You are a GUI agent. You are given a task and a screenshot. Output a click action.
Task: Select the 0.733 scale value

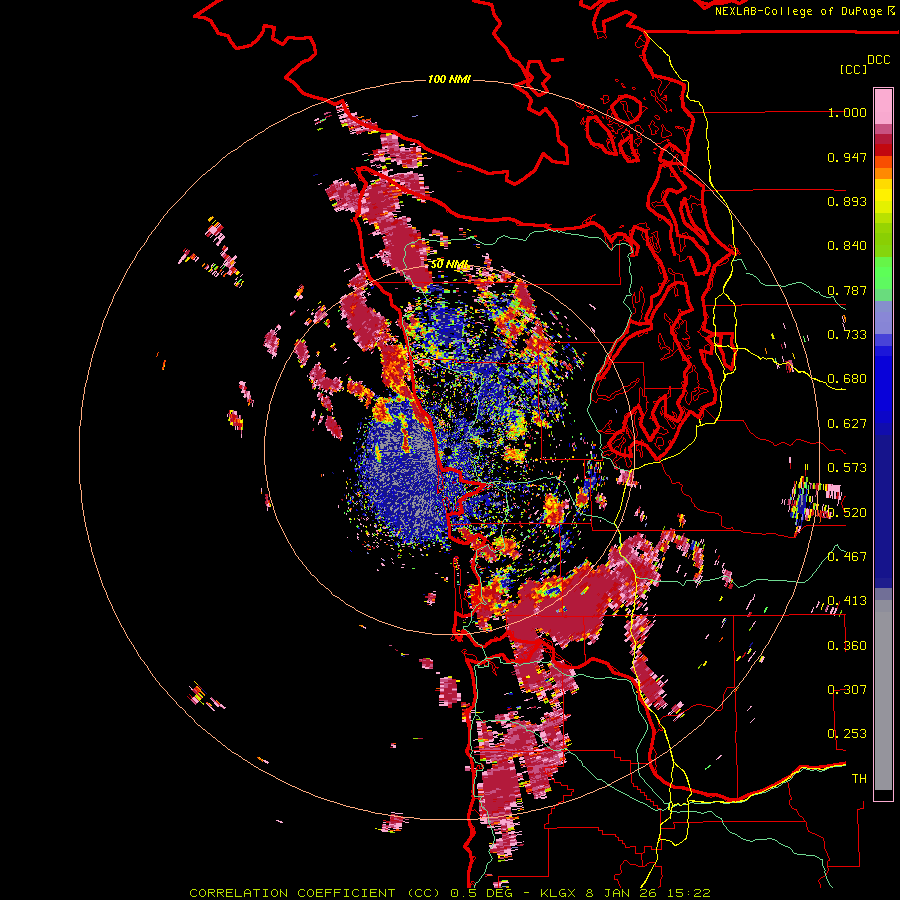point(847,335)
